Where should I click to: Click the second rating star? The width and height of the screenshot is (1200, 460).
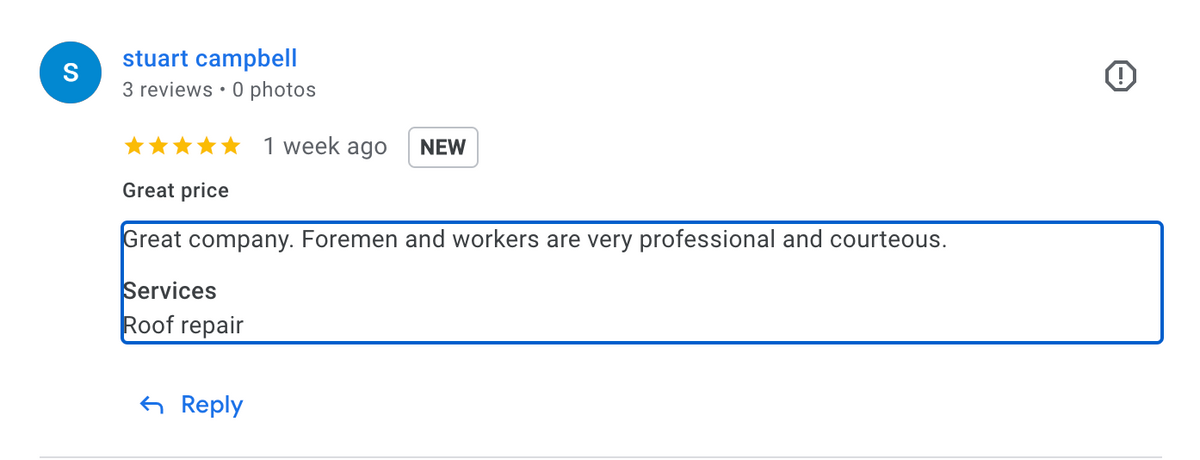point(157,147)
